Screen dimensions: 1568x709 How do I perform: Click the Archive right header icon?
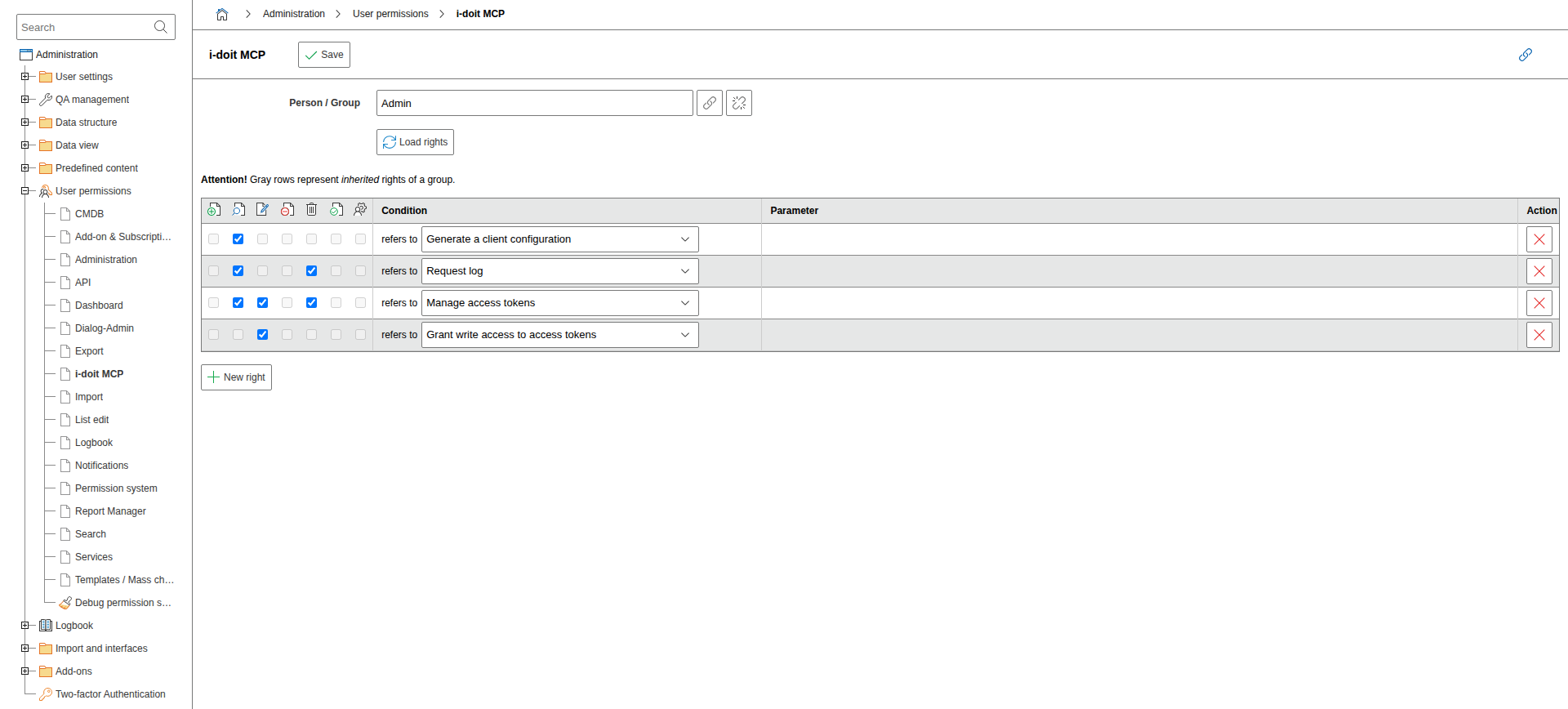(x=287, y=210)
